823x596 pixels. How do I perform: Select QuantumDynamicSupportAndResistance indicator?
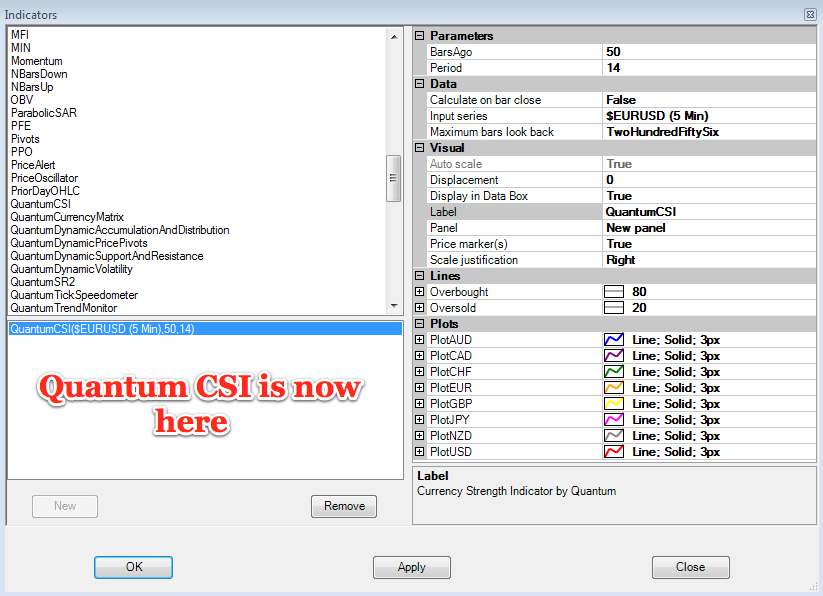click(x=107, y=256)
